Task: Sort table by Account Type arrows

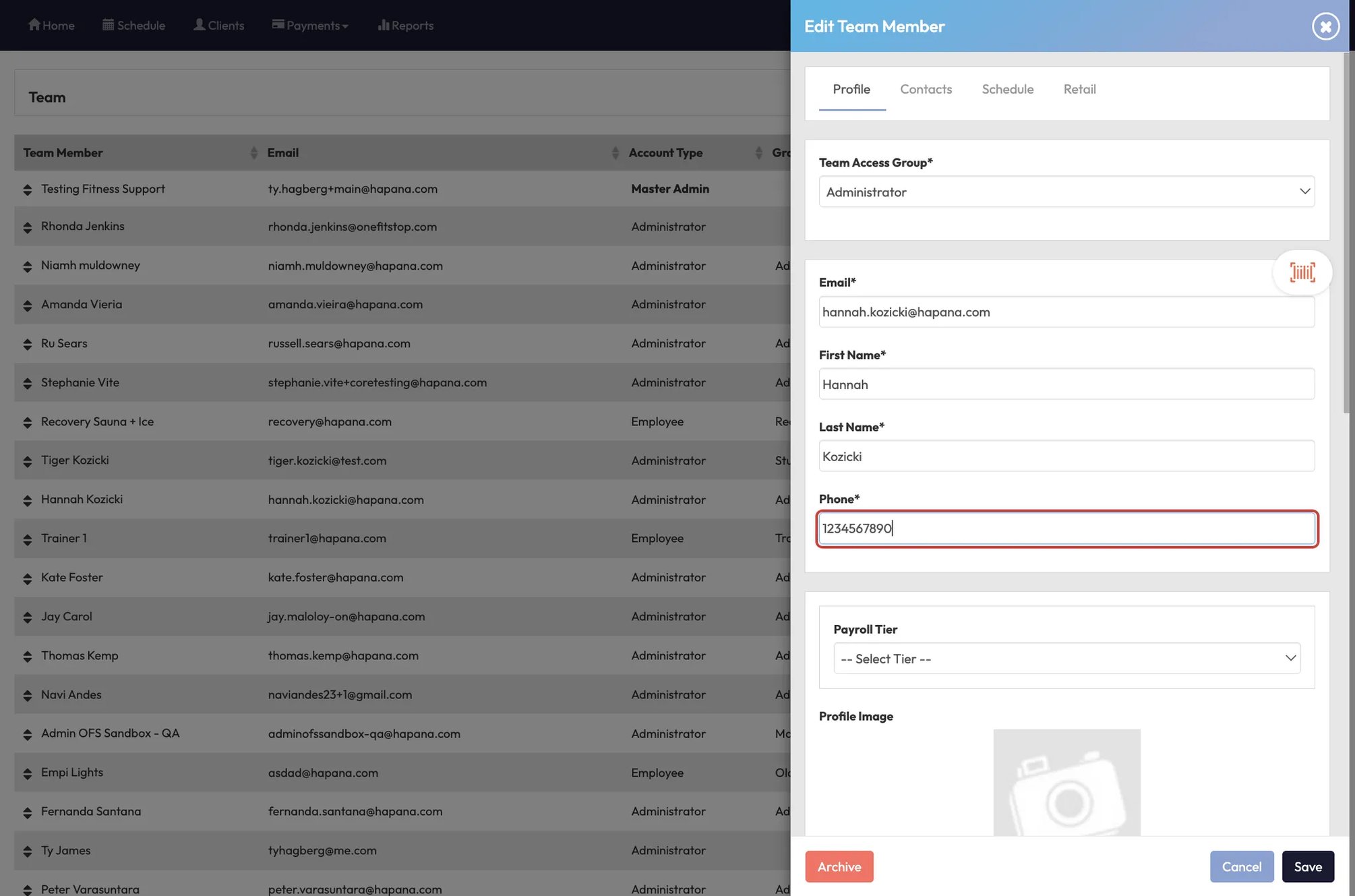Action: [758, 153]
